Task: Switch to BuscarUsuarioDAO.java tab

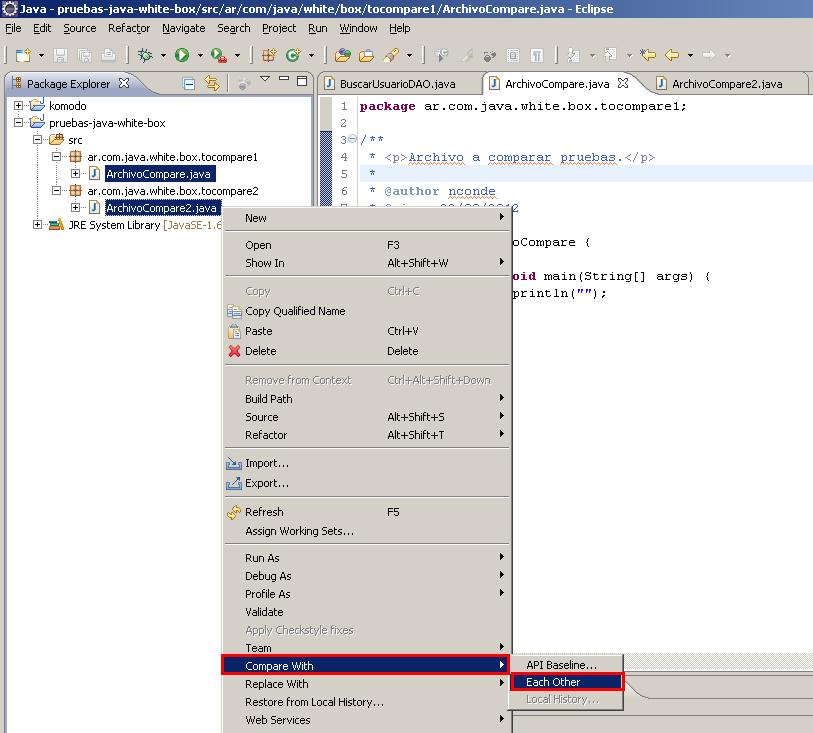Action: (397, 84)
